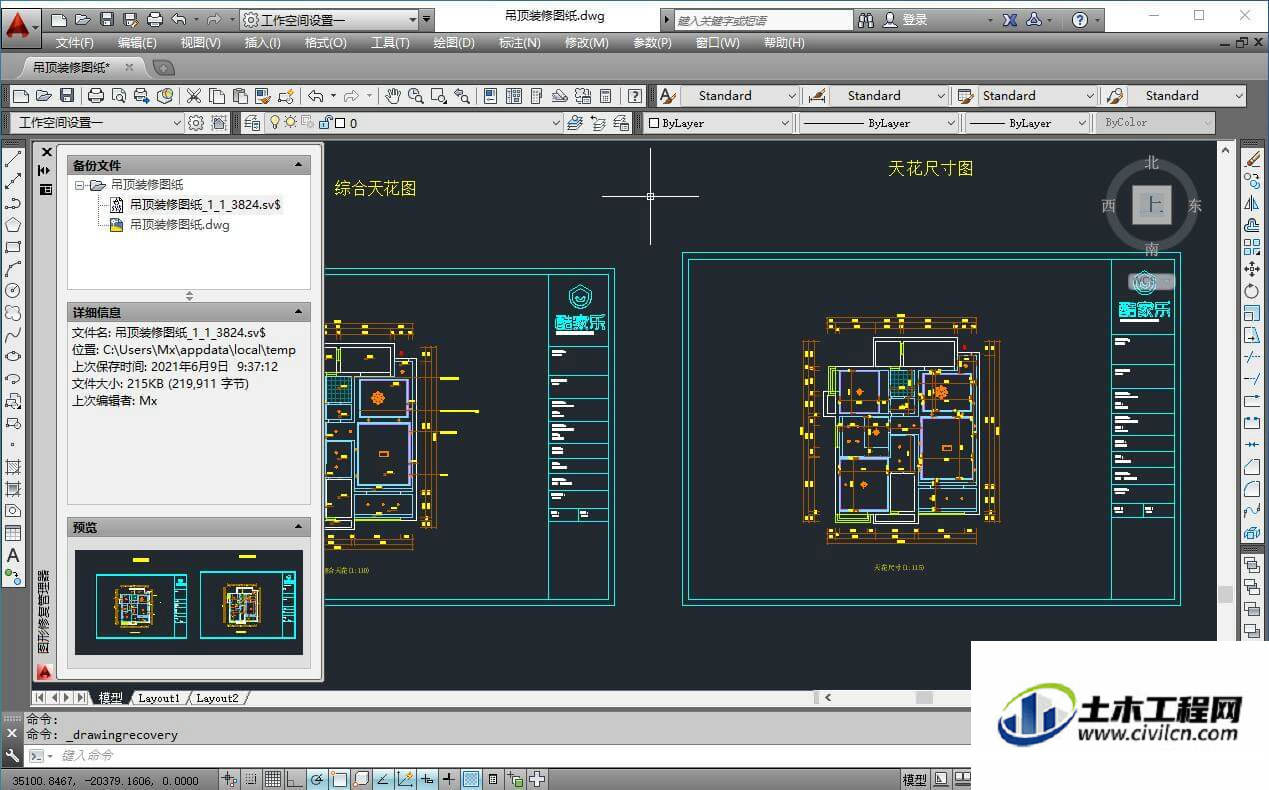The image size is (1269, 790).
Task: Open workspace settings gear icon
Action: tap(196, 123)
